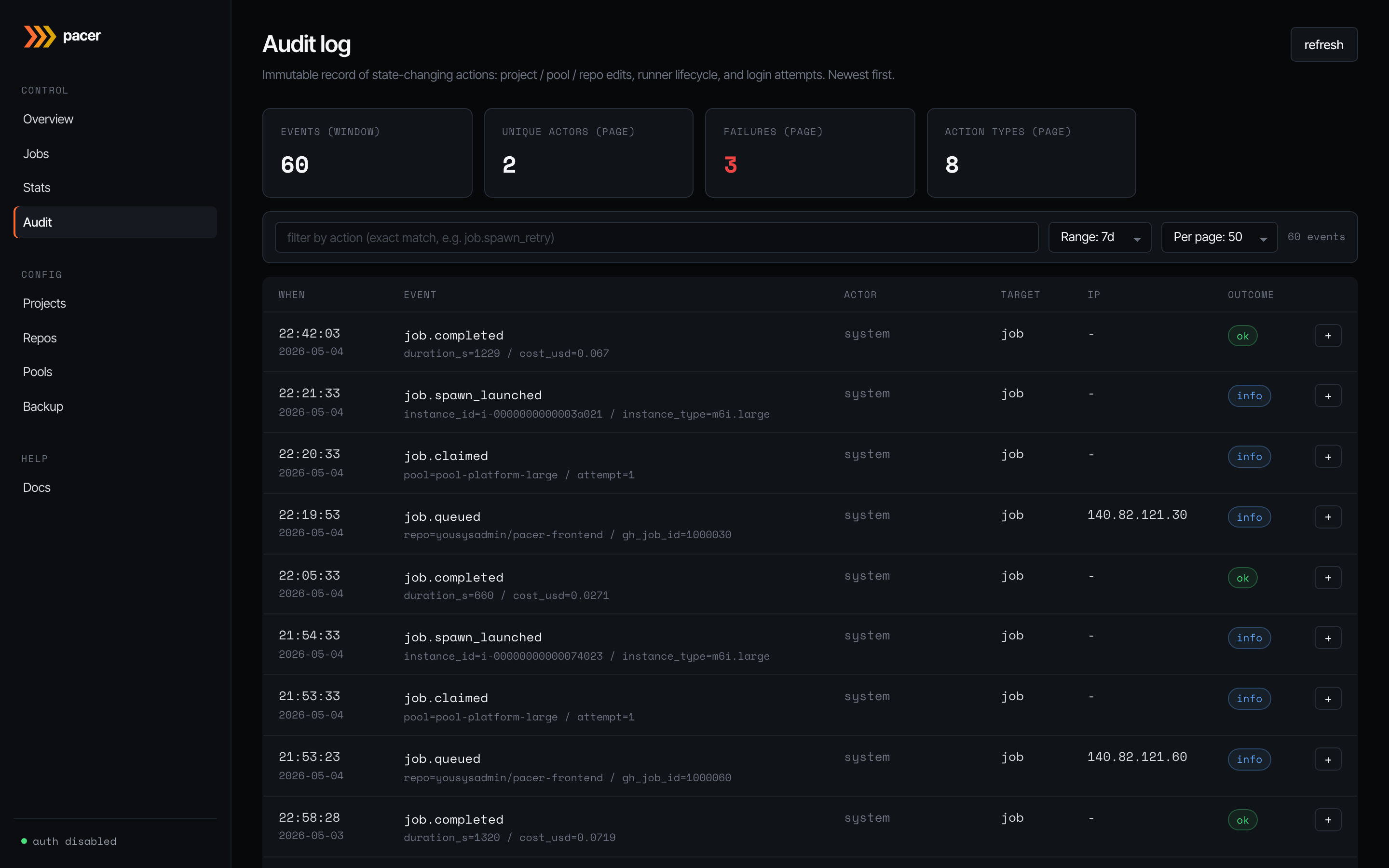Click the WHEN column header
This screenshot has width=1389, height=868.
(292, 295)
